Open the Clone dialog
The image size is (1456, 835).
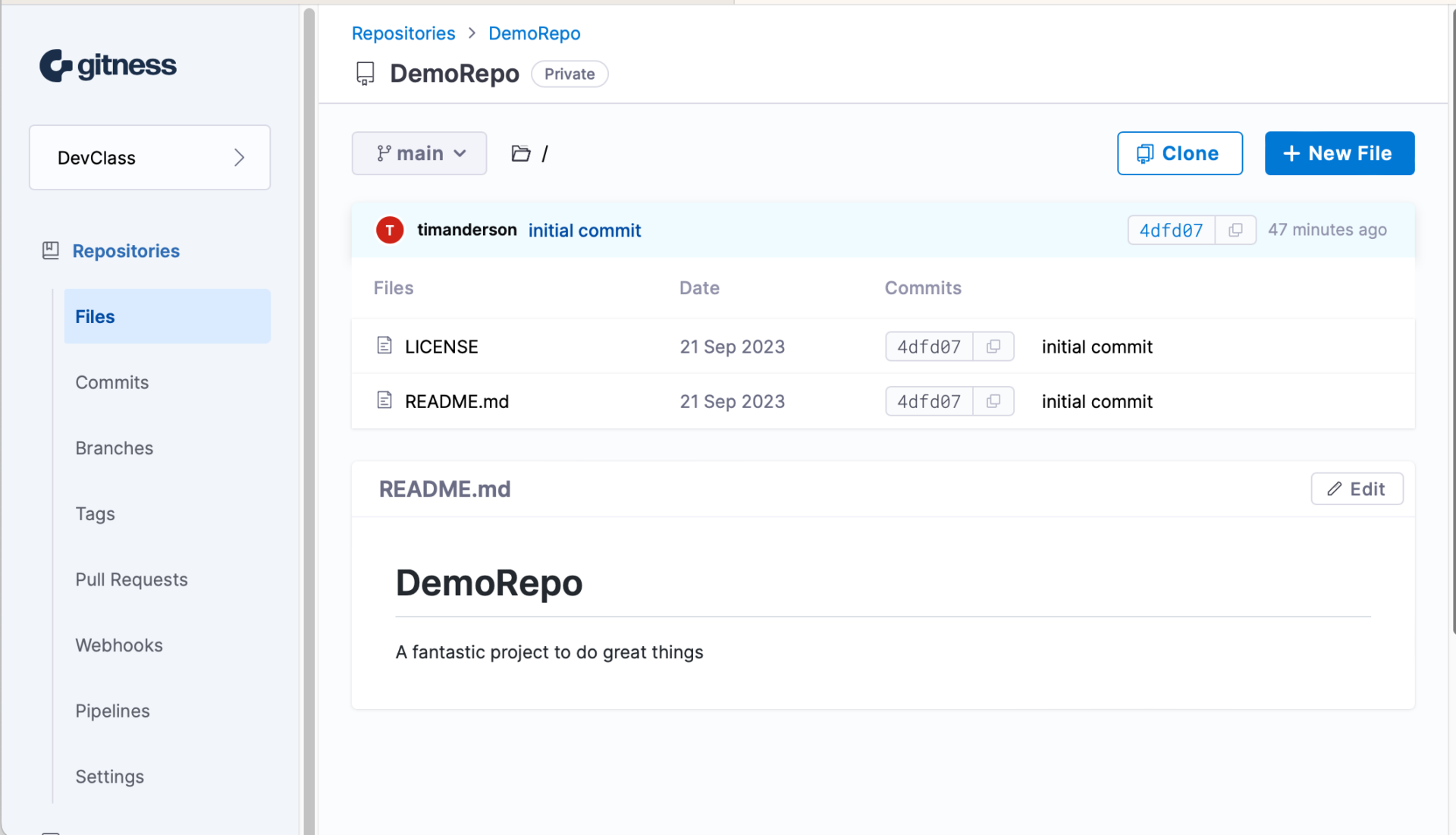[1179, 152]
